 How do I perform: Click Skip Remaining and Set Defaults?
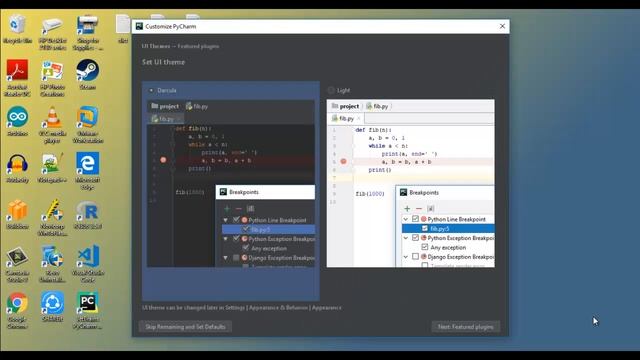tap(185, 327)
